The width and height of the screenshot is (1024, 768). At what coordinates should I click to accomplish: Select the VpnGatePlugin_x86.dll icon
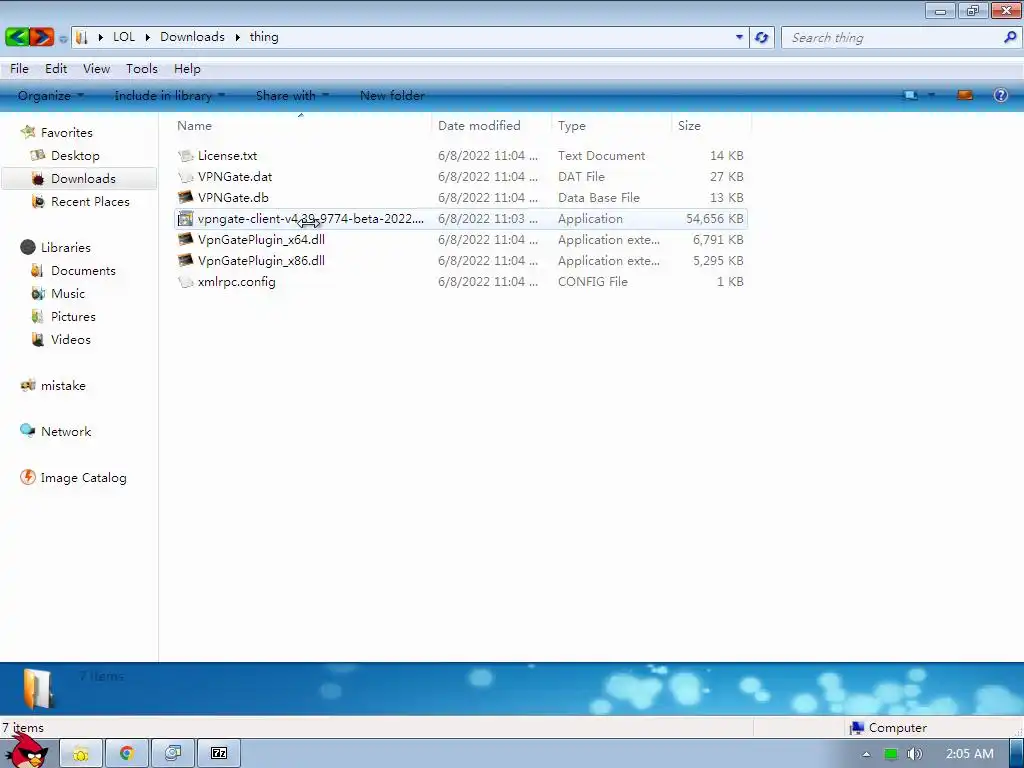(x=186, y=261)
